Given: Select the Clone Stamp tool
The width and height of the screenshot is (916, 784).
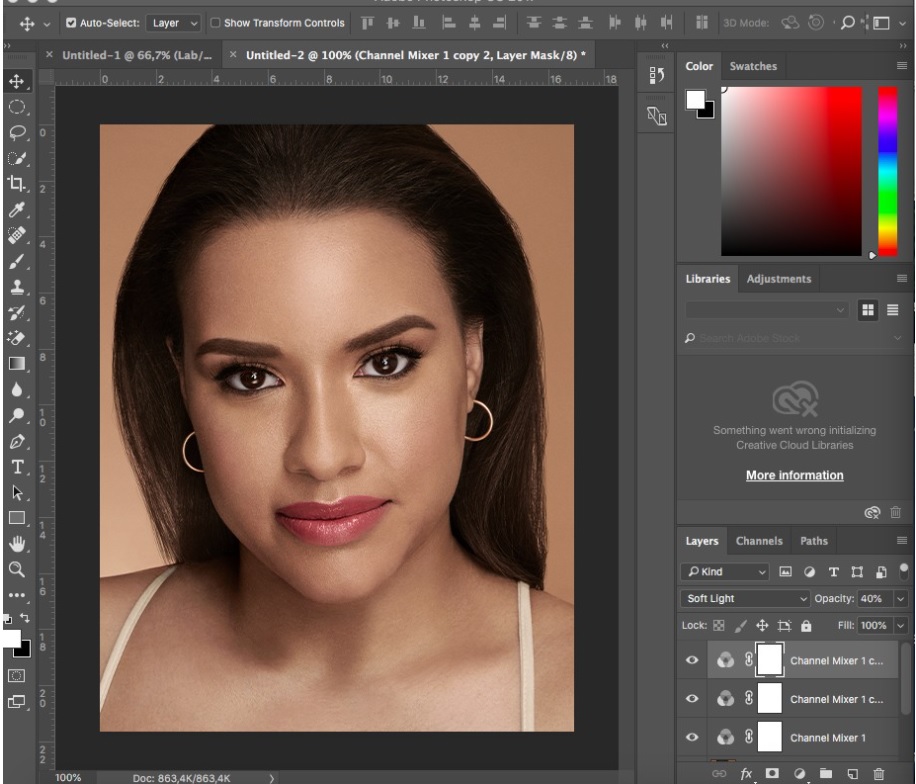Looking at the screenshot, I should [x=17, y=287].
